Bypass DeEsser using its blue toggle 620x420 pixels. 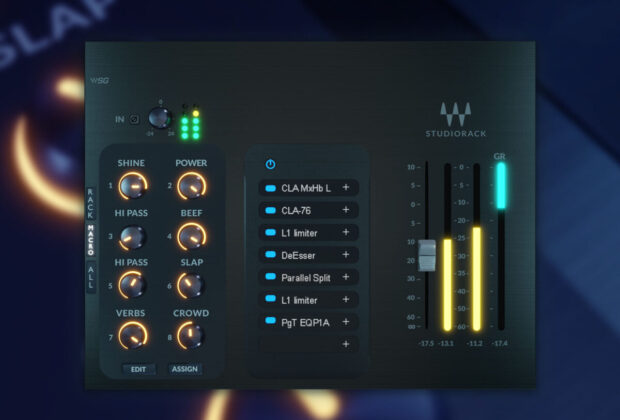click(270, 255)
